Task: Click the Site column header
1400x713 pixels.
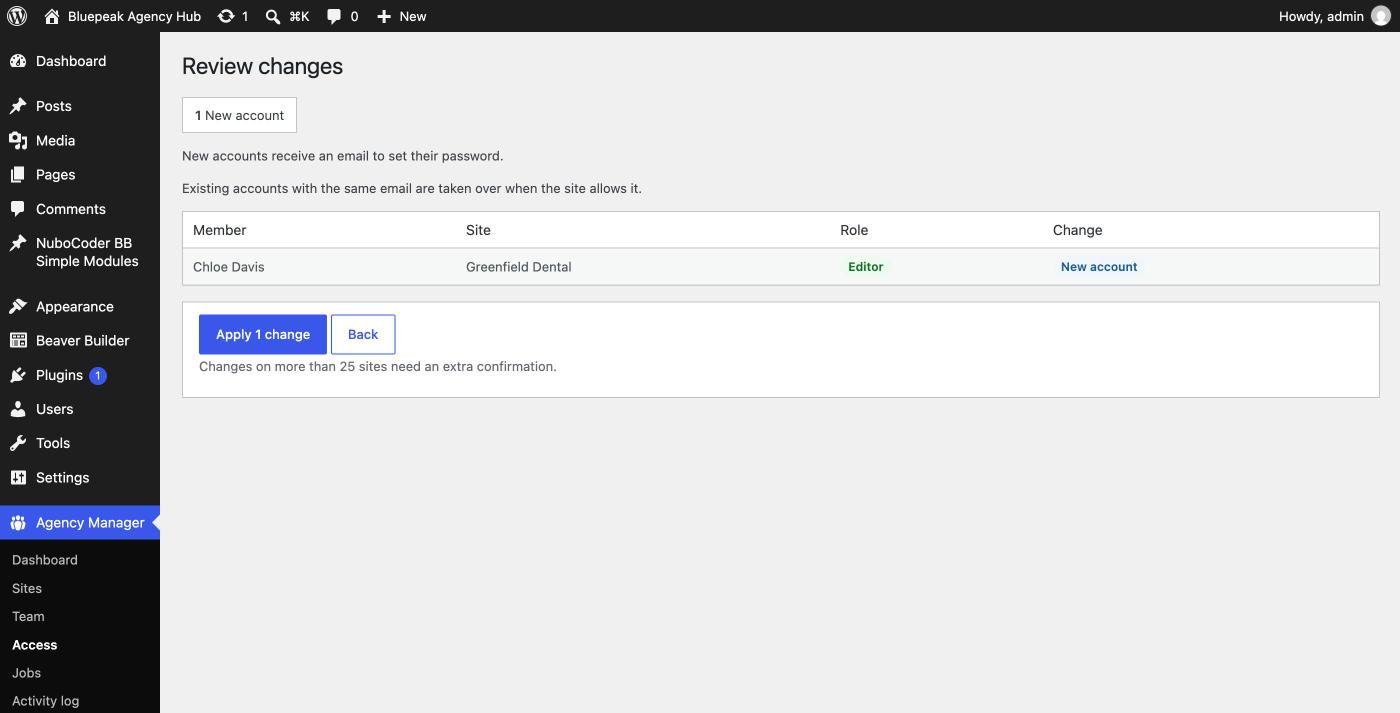Action: 478,230
